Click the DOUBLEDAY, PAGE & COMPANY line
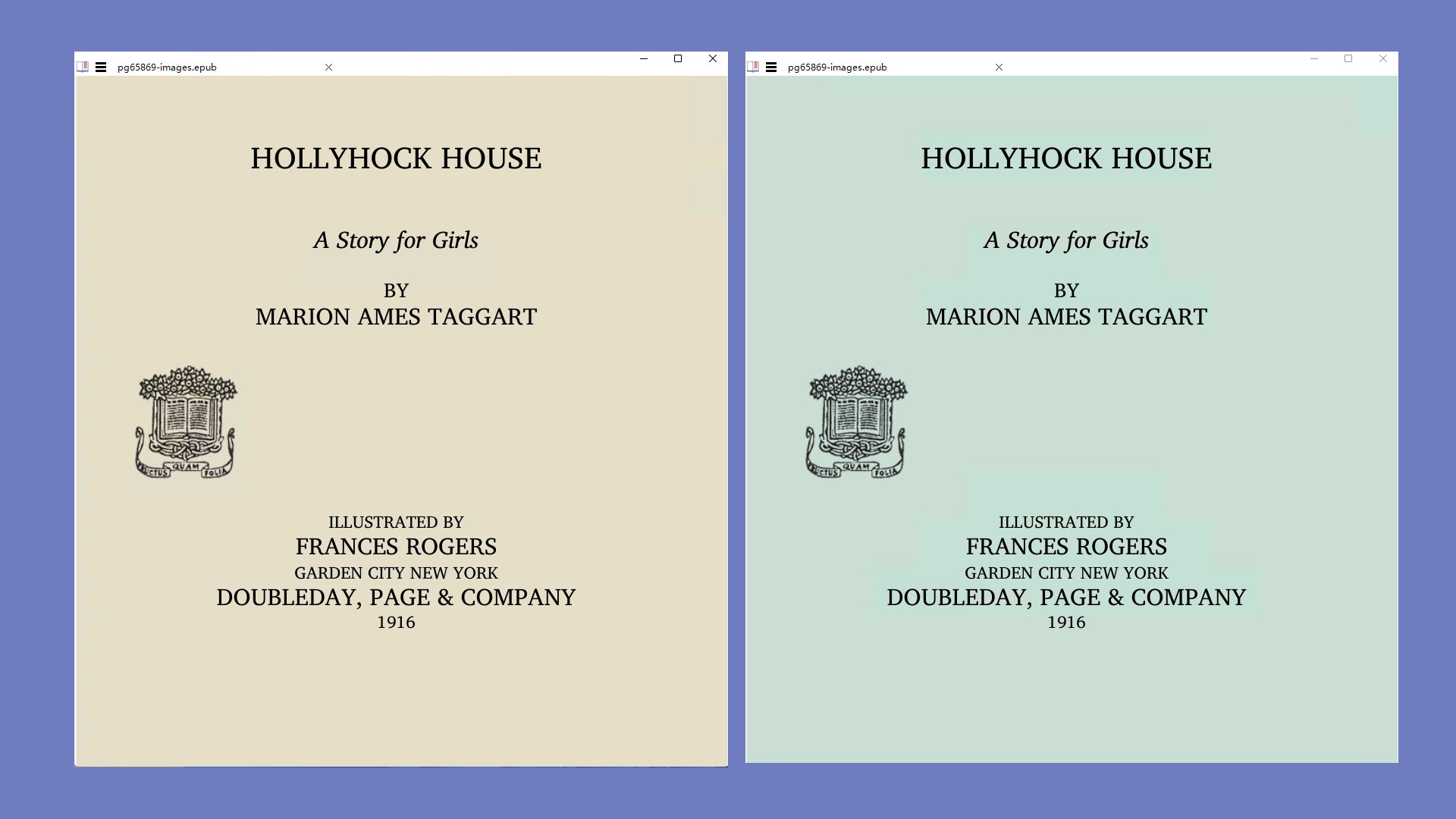Image resolution: width=1456 pixels, height=819 pixels. click(396, 598)
